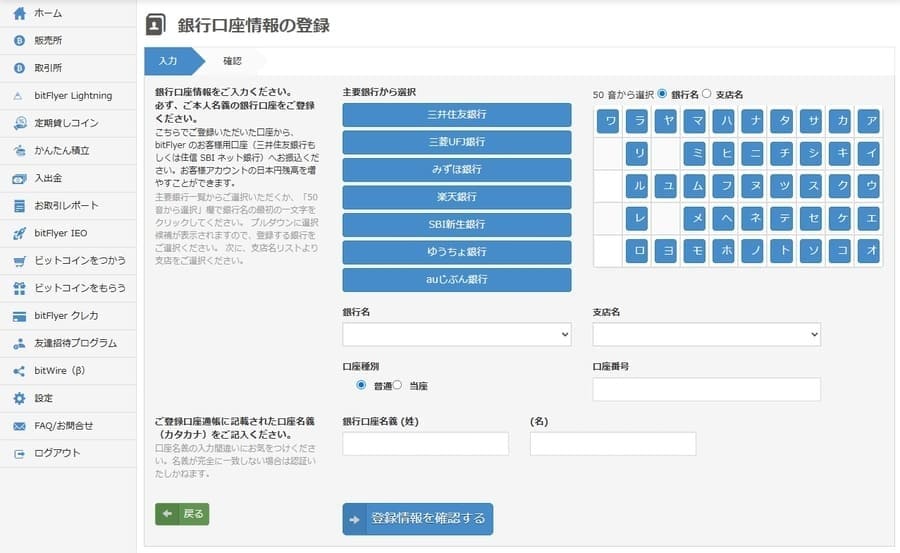Open the 販売所 sidebar menu label
900x553 pixels.
point(48,40)
